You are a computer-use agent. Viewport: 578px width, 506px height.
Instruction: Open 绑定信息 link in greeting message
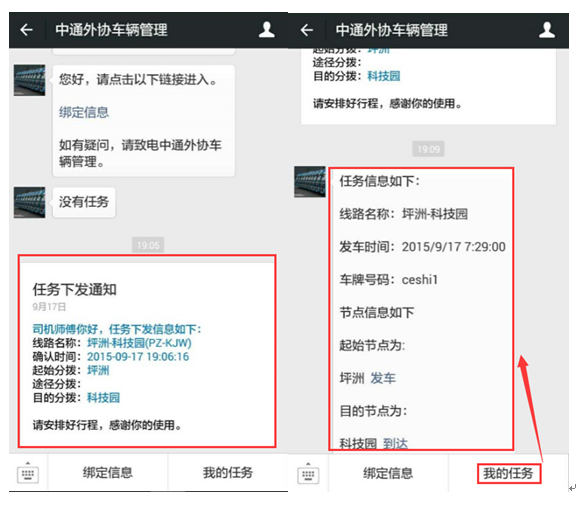click(84, 112)
